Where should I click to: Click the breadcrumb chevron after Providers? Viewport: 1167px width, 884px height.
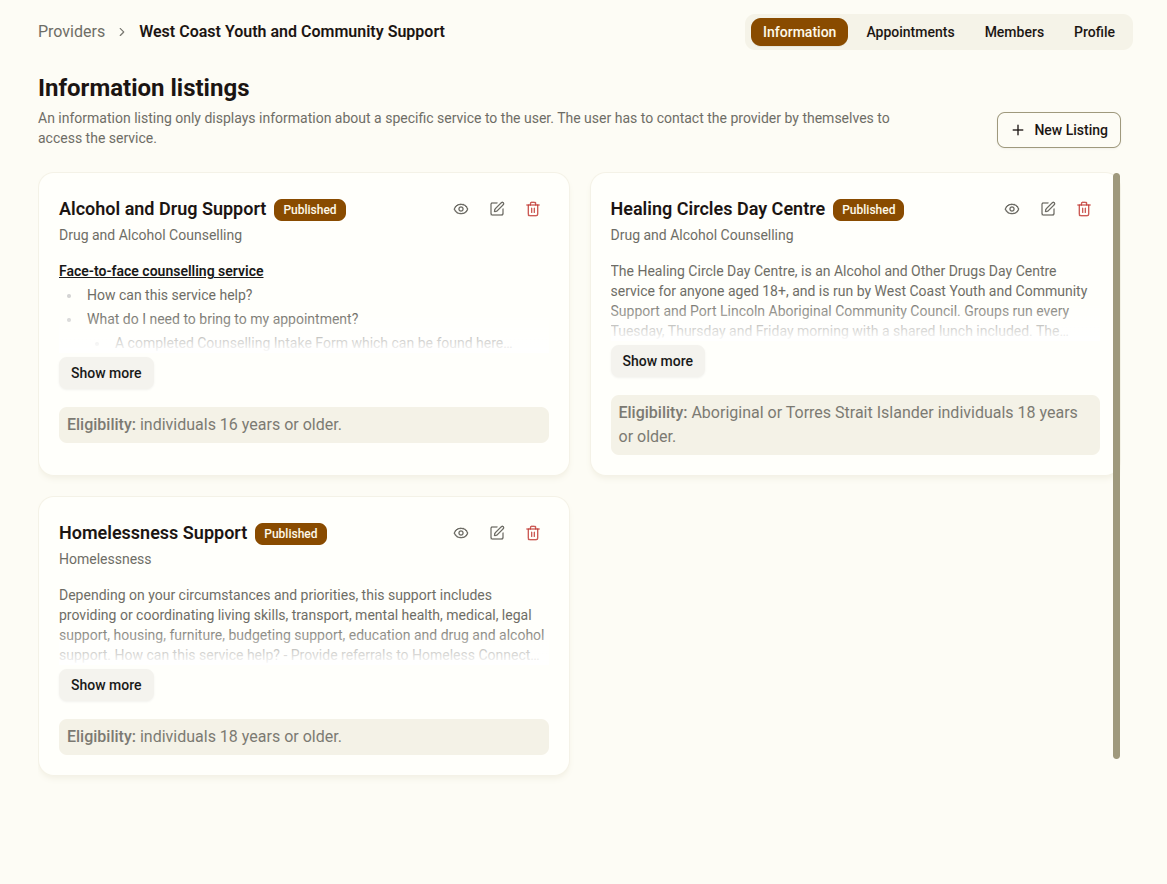click(122, 32)
